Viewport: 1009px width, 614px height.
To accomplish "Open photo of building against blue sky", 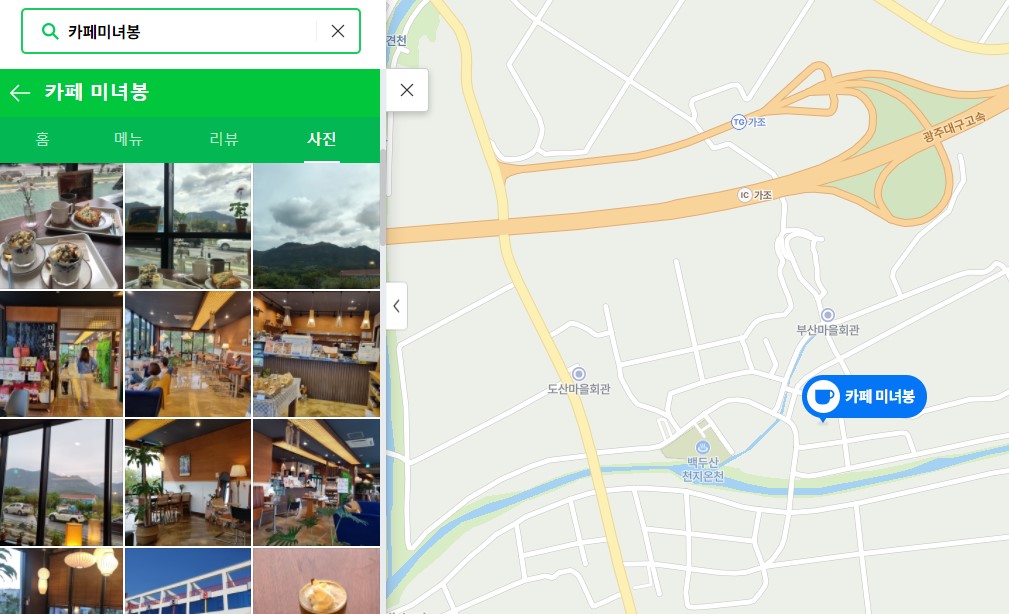I will [188, 581].
